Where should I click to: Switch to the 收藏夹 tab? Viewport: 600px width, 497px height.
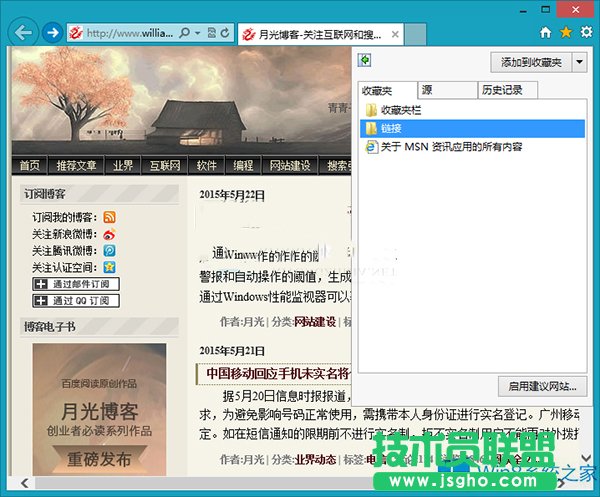[x=387, y=91]
